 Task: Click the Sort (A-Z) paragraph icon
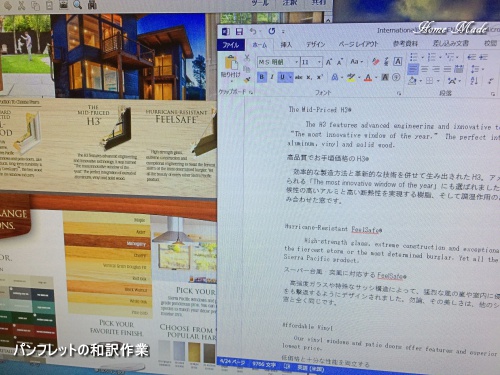click(x=474, y=80)
